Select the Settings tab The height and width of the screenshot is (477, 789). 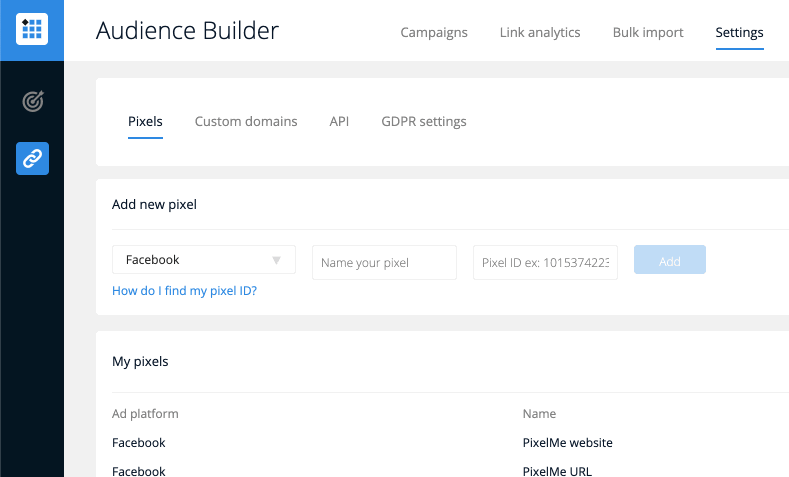[739, 32]
